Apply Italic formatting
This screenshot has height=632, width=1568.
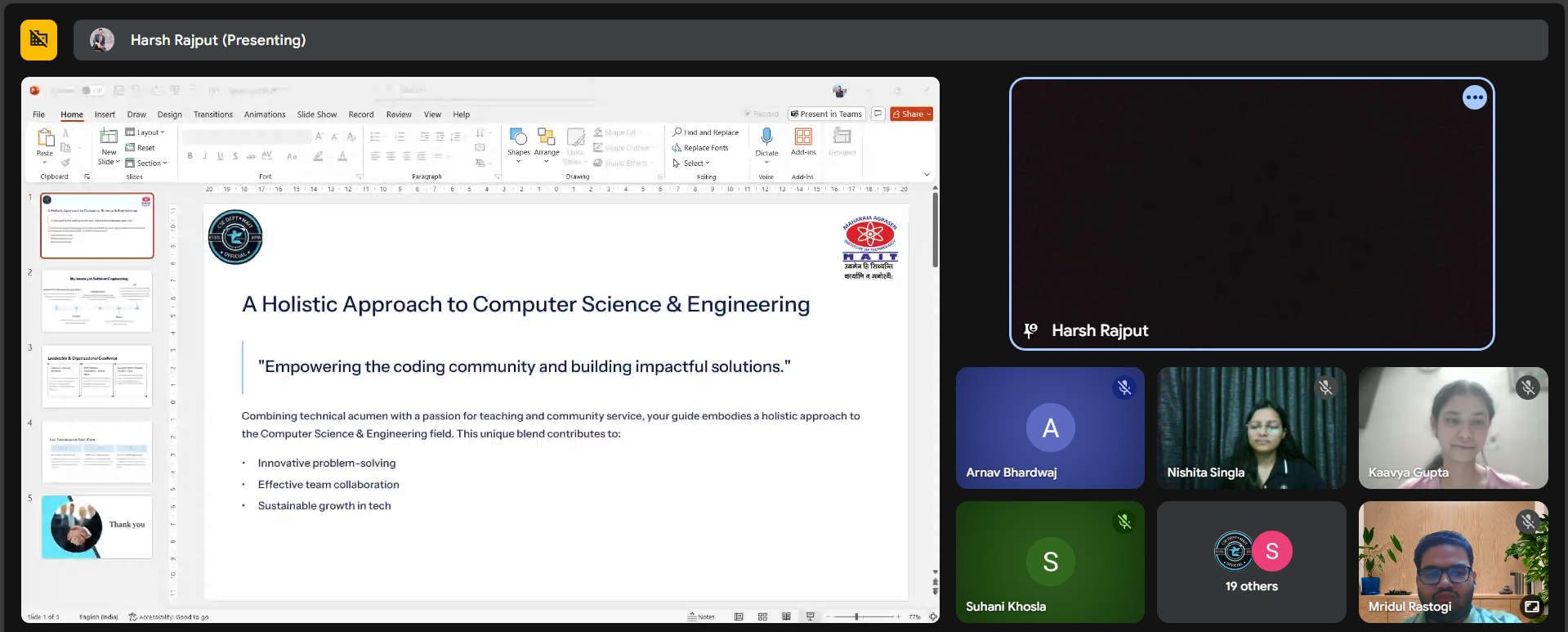[205, 156]
